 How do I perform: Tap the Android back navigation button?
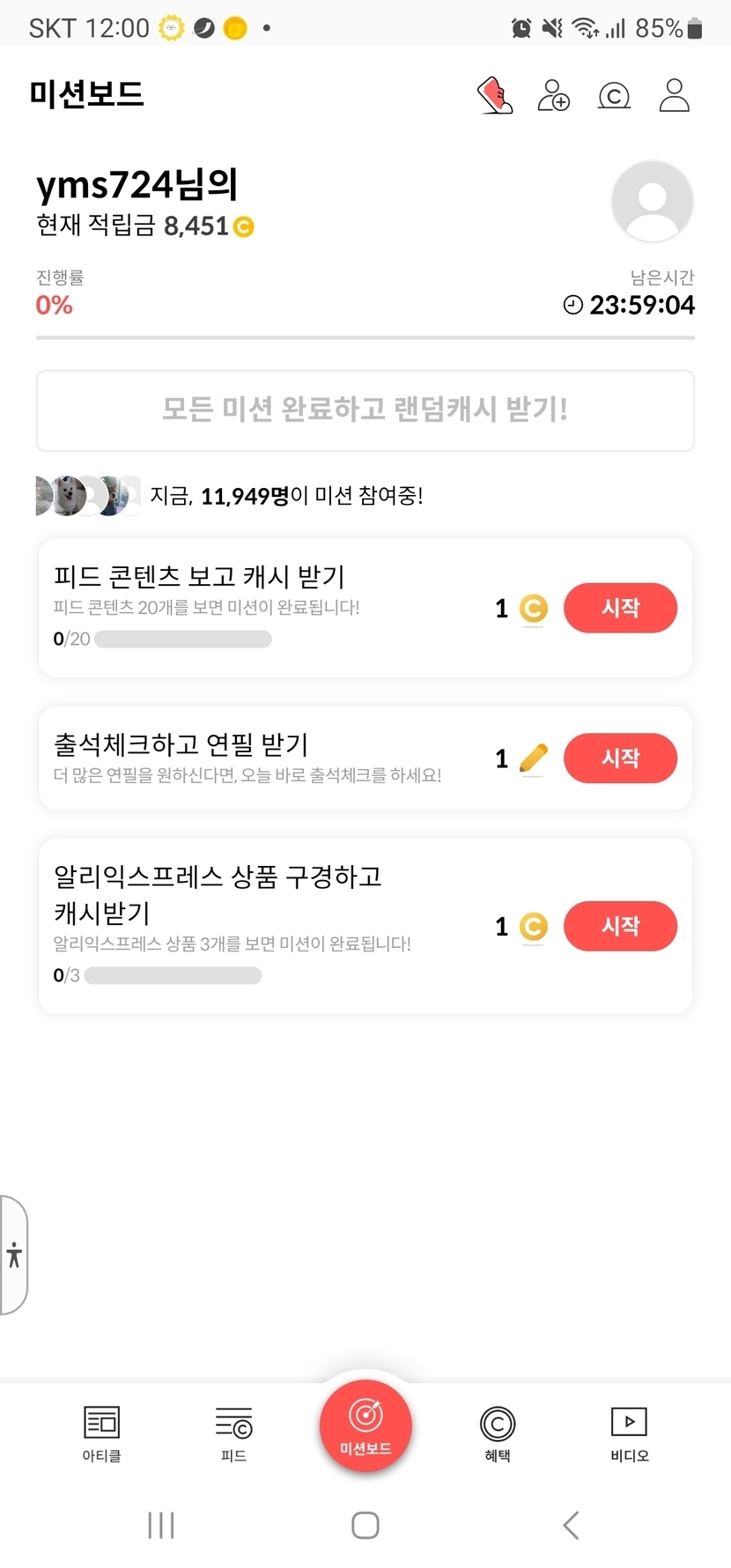point(571,1525)
